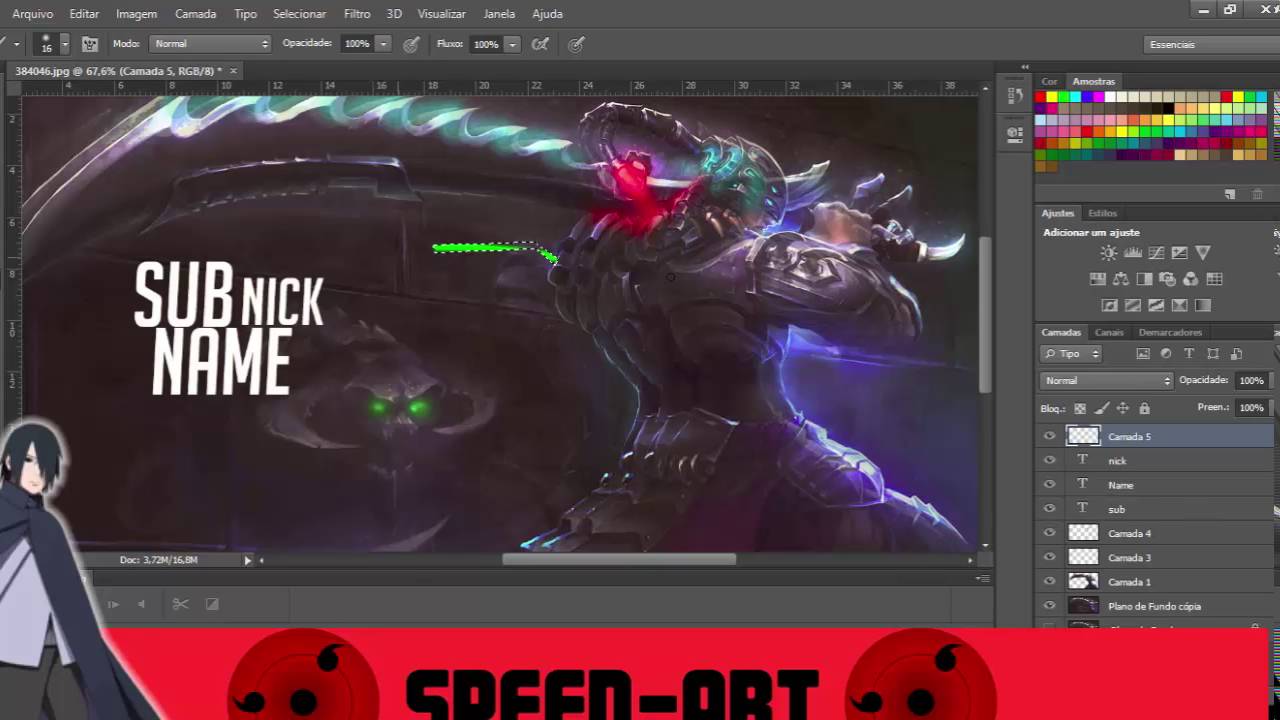Add Threshold adjustment
This screenshot has width=1280, height=720.
1156,305
